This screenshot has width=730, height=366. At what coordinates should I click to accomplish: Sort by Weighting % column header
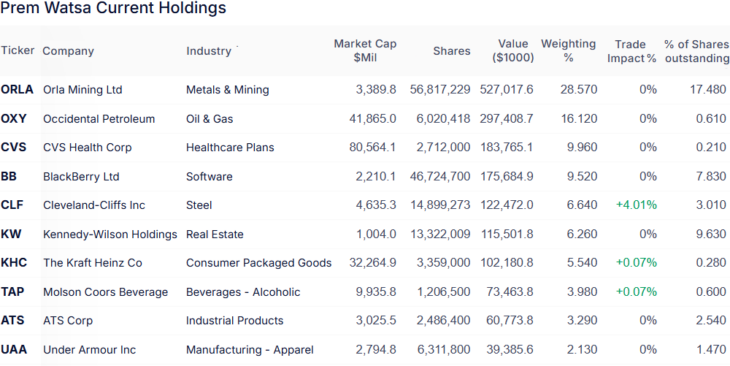click(x=568, y=51)
